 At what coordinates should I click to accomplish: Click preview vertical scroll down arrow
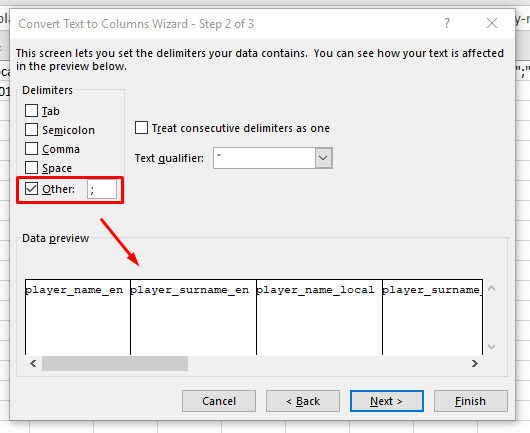click(x=491, y=347)
